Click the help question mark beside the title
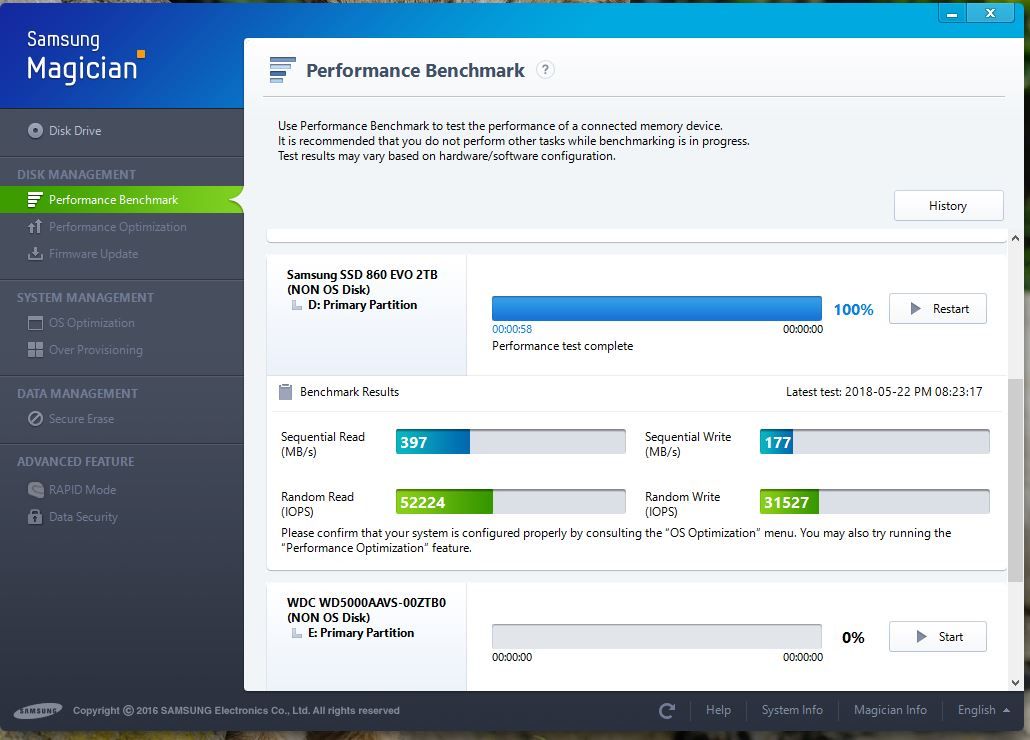 (x=545, y=70)
